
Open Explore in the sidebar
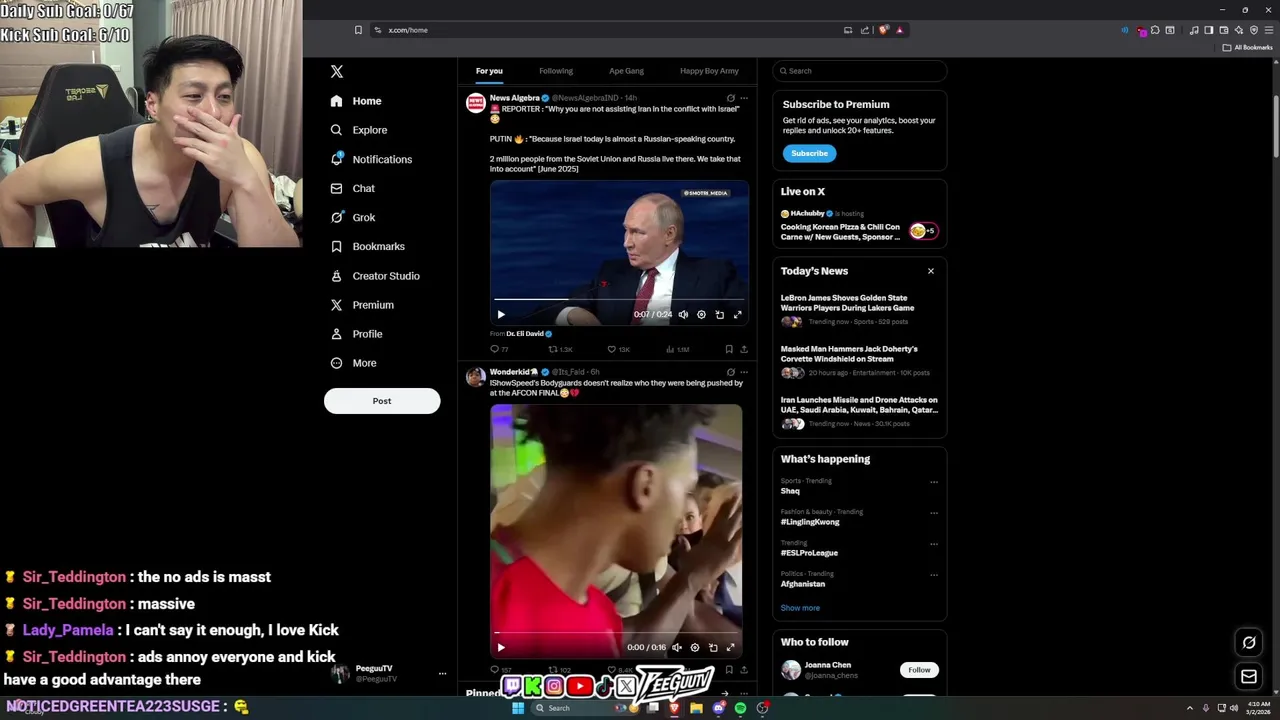click(359, 130)
